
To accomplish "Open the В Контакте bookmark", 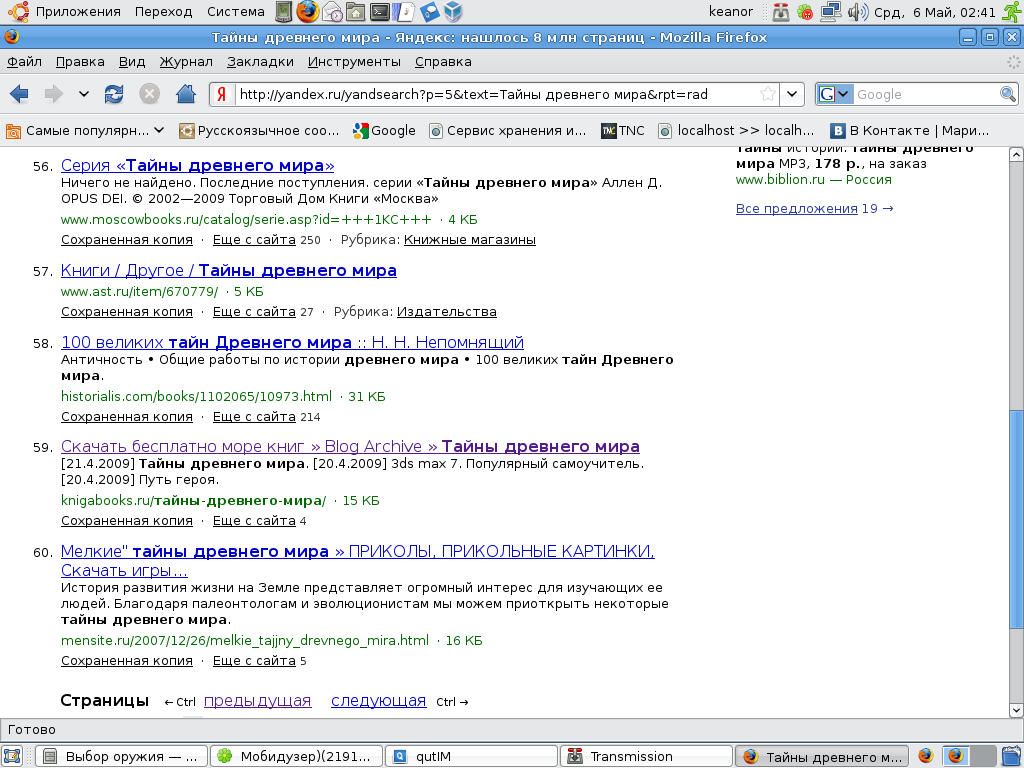I will tap(909, 131).
